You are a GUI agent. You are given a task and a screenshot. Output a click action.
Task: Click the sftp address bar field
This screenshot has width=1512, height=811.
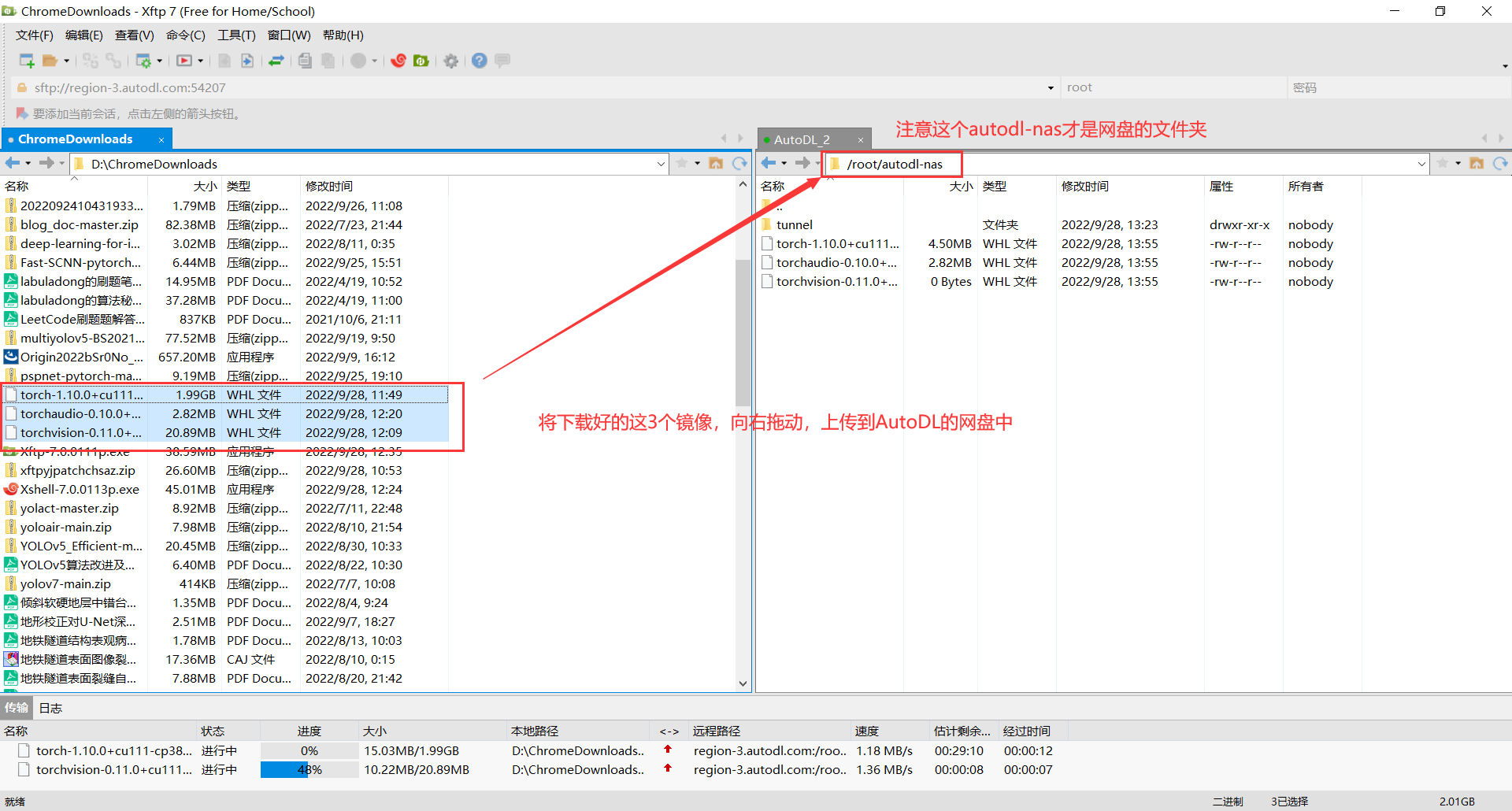pos(535,87)
